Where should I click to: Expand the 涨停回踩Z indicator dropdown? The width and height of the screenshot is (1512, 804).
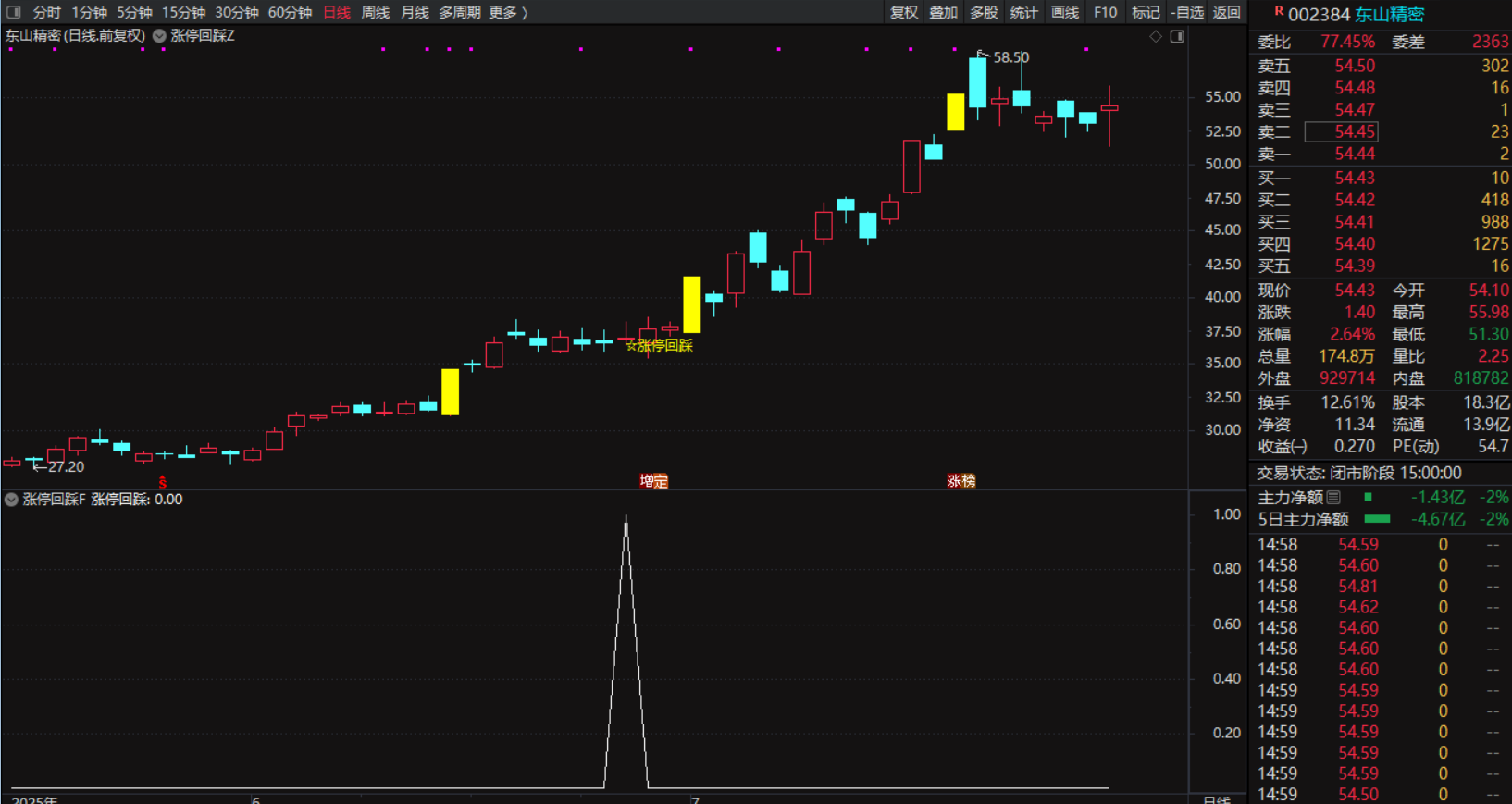coord(160,36)
